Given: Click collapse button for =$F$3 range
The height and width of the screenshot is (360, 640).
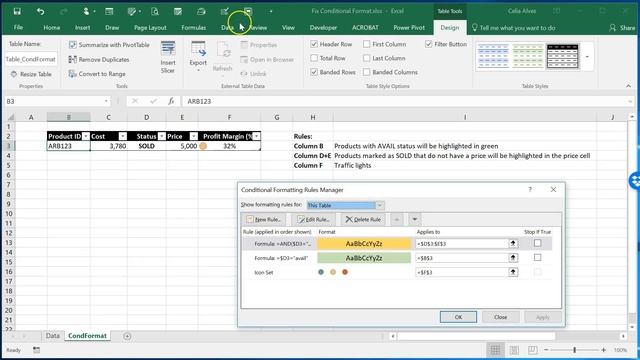Looking at the screenshot, I should pyautogui.click(x=513, y=272).
